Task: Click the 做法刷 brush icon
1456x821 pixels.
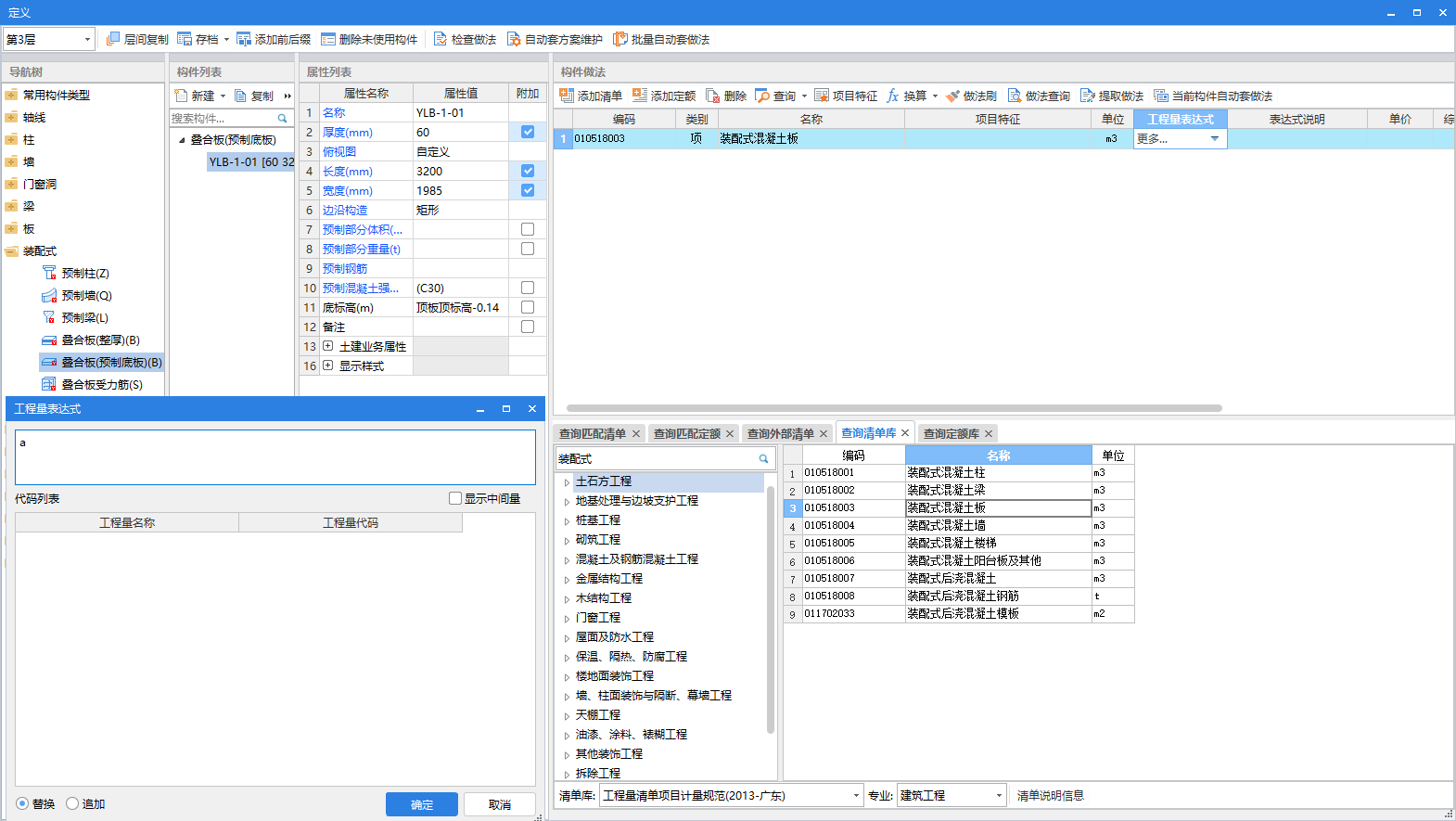Action: pos(952,96)
